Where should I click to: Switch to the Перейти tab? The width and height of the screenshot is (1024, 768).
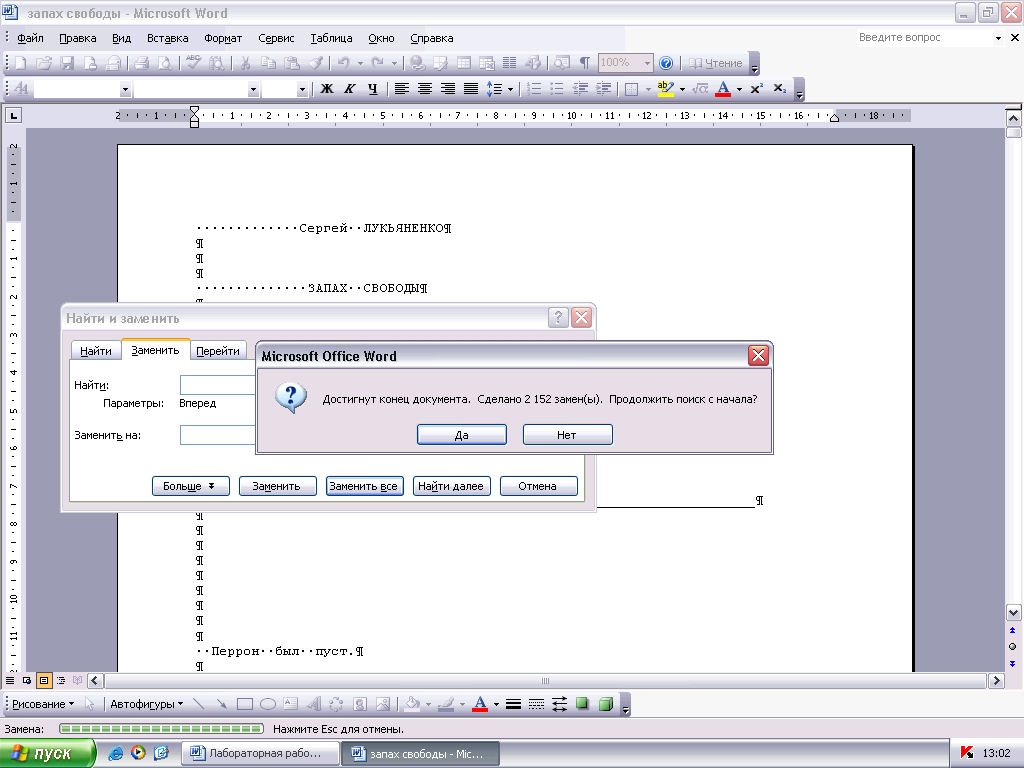218,351
